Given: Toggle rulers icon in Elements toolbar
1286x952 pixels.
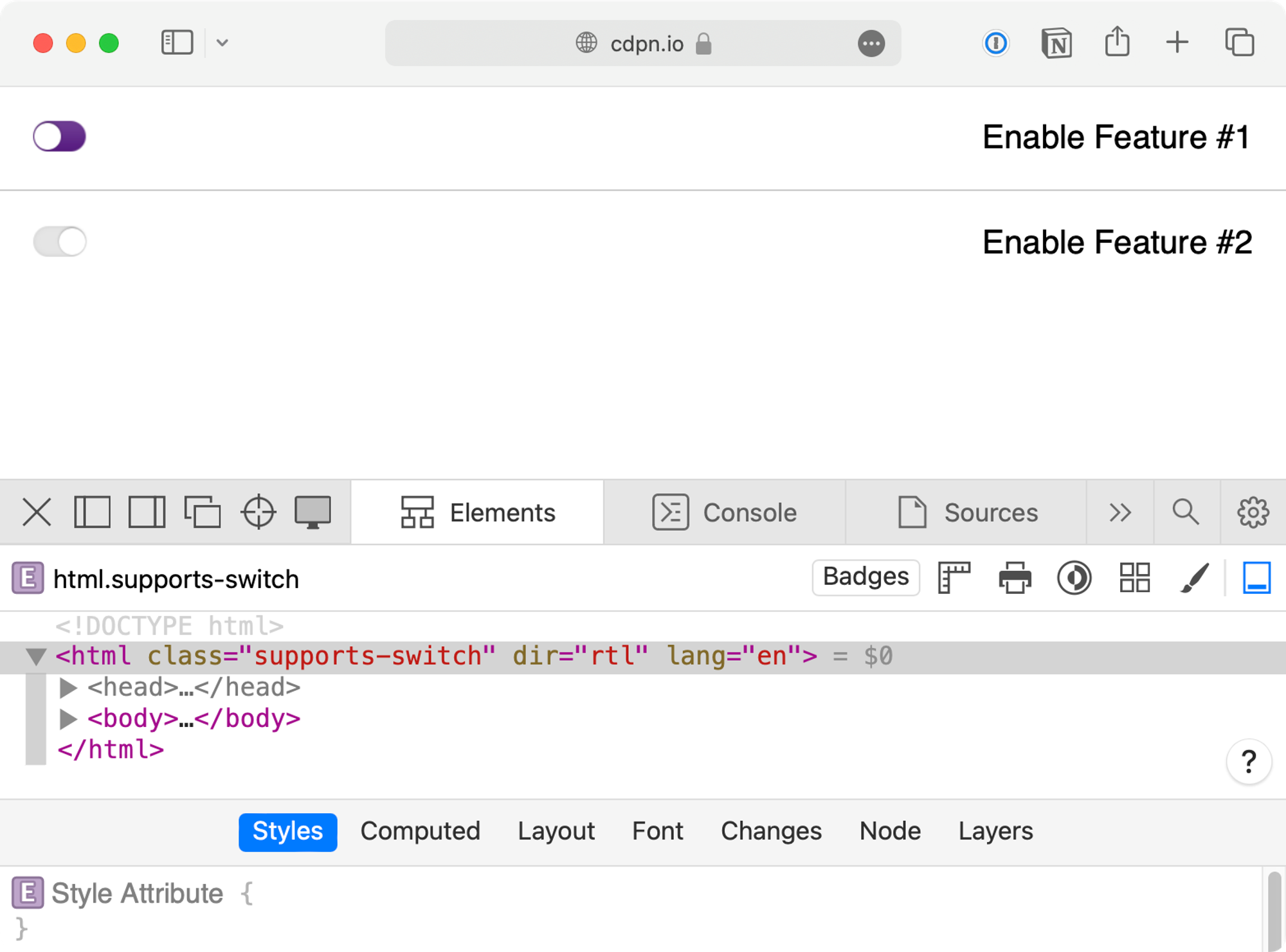Looking at the screenshot, I should [x=954, y=577].
